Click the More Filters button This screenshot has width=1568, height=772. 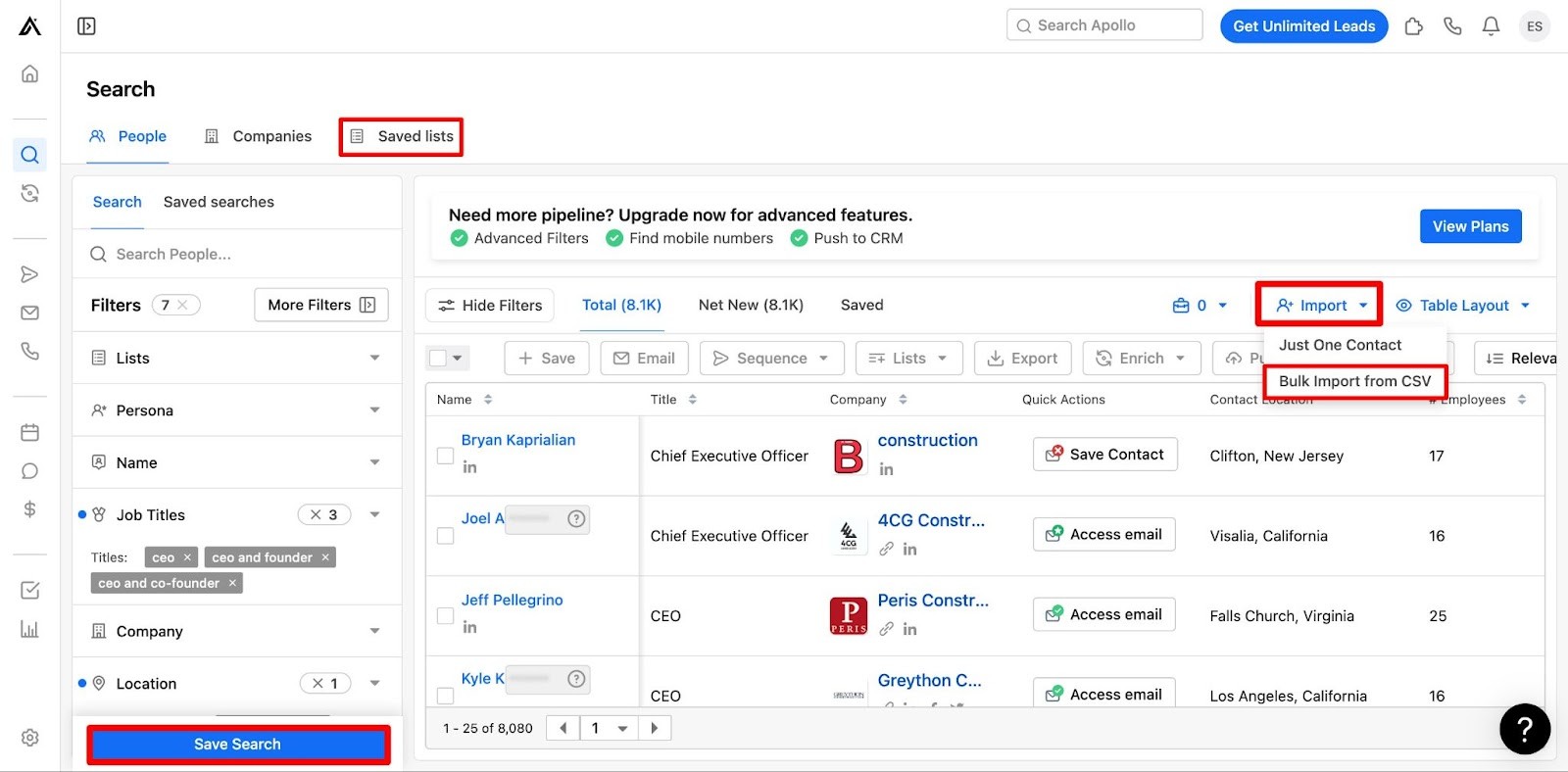coord(321,305)
